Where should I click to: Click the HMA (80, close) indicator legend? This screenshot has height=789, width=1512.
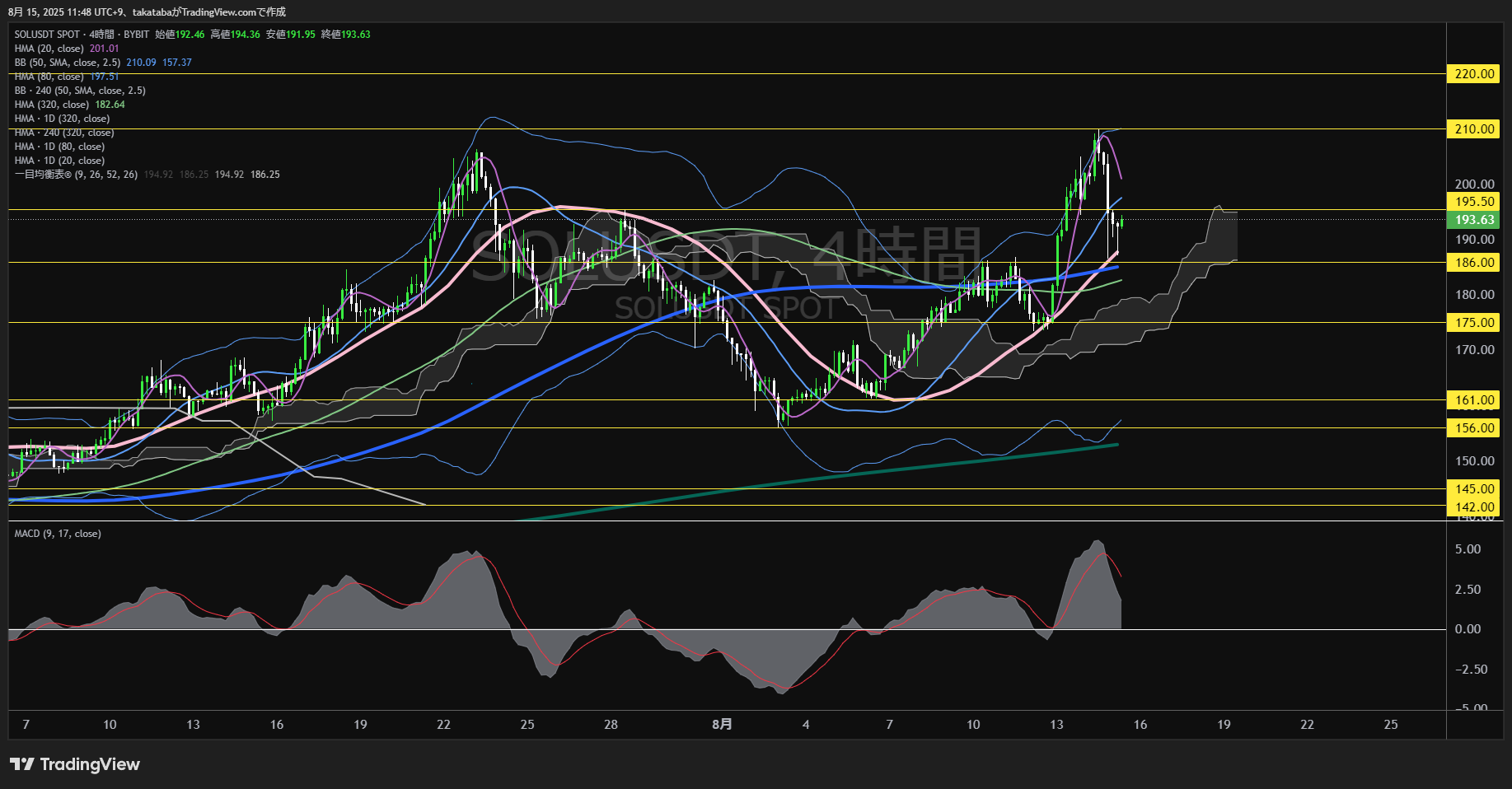coord(67,77)
